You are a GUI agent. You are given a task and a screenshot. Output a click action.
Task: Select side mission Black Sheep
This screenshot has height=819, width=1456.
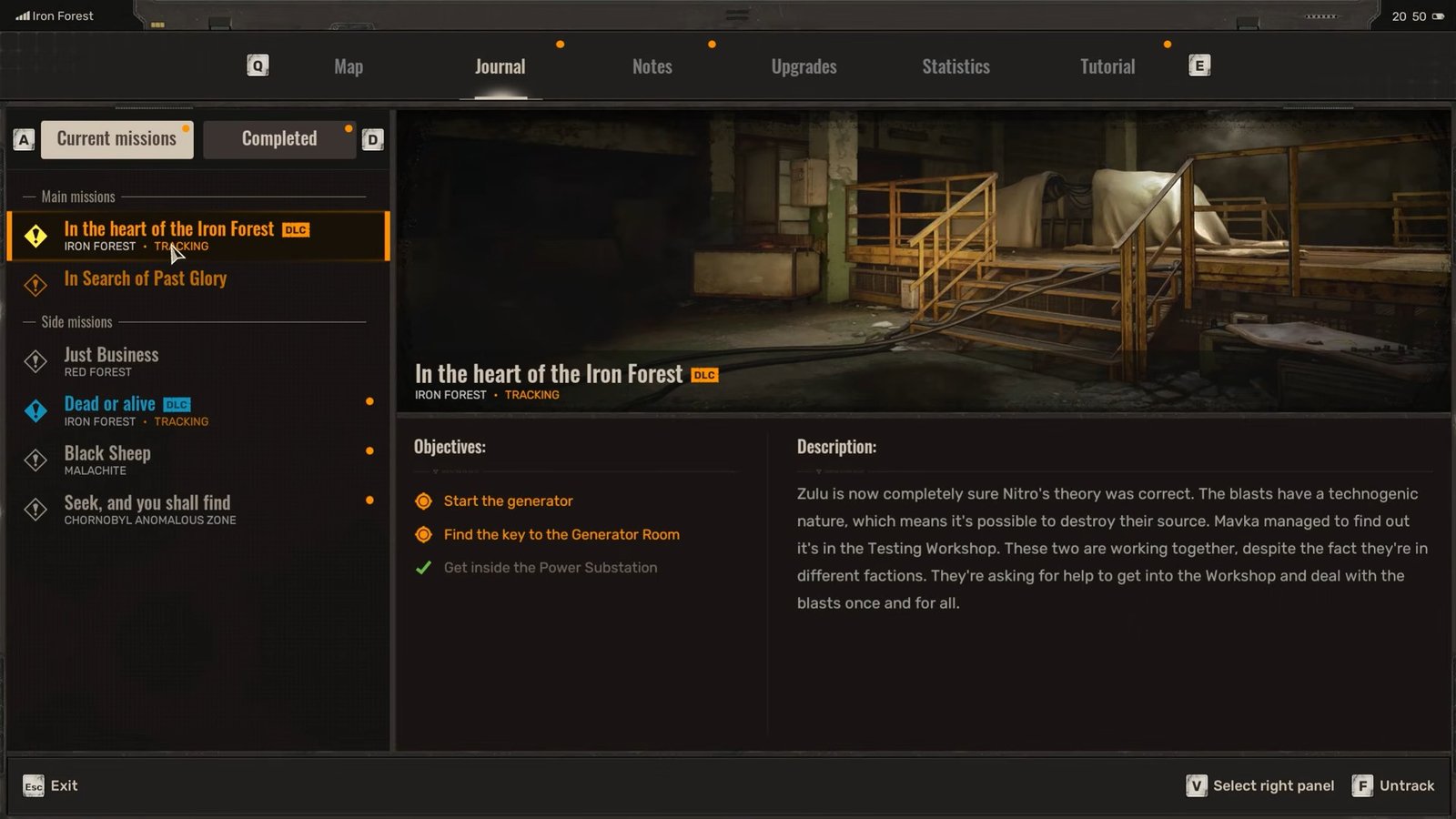pyautogui.click(x=198, y=460)
